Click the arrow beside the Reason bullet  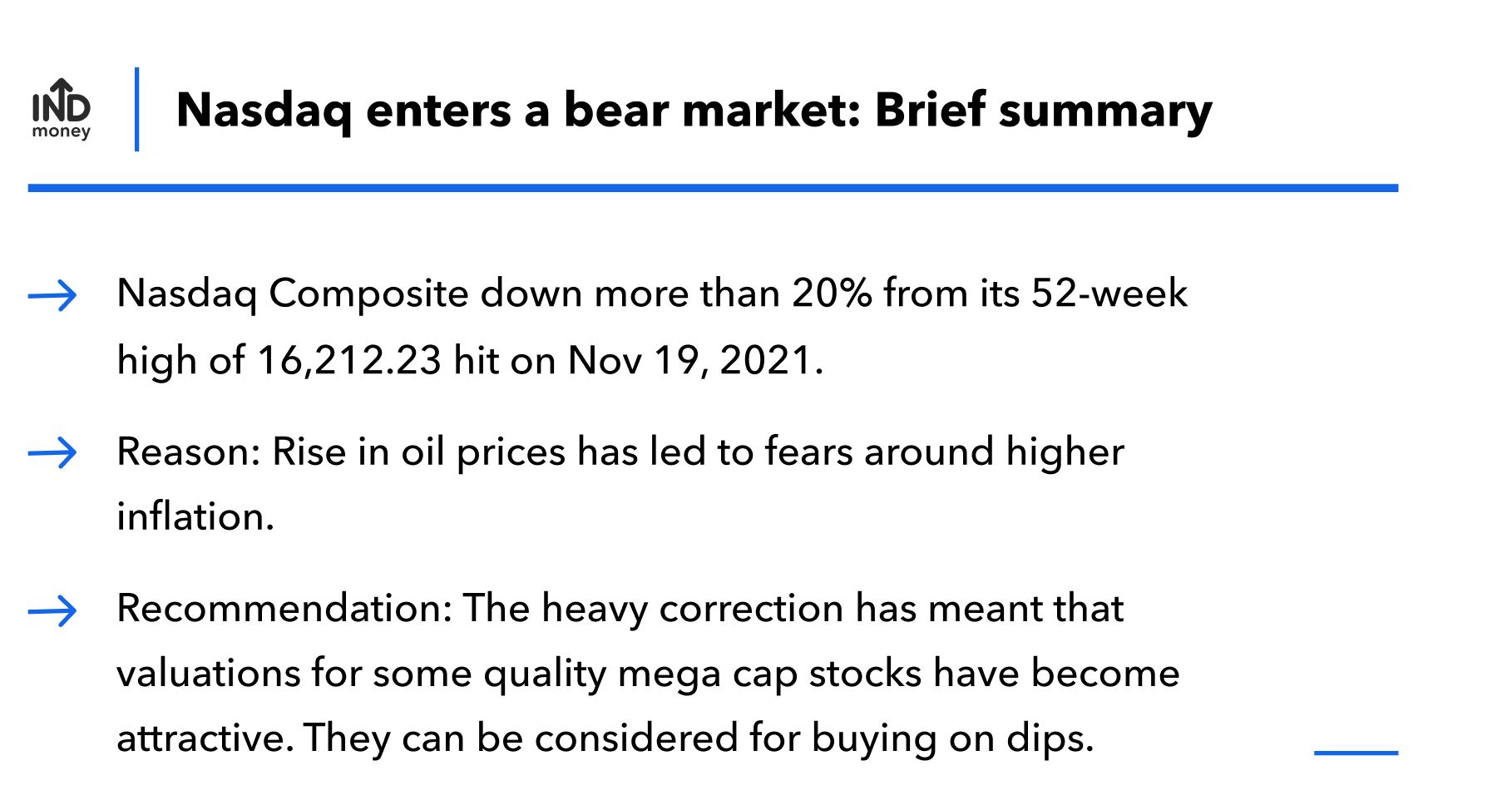[52, 453]
